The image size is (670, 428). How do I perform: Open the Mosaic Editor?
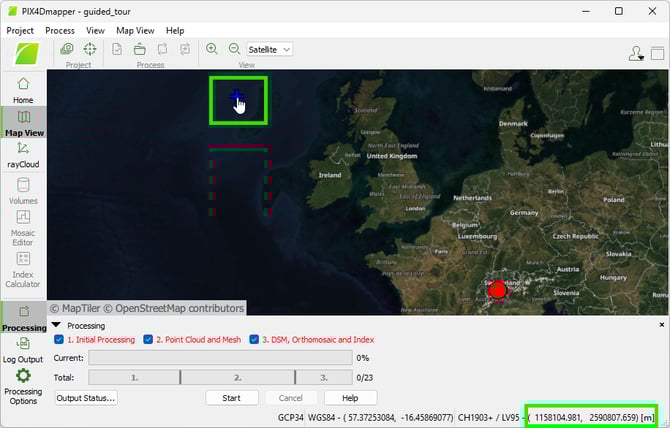(23, 228)
